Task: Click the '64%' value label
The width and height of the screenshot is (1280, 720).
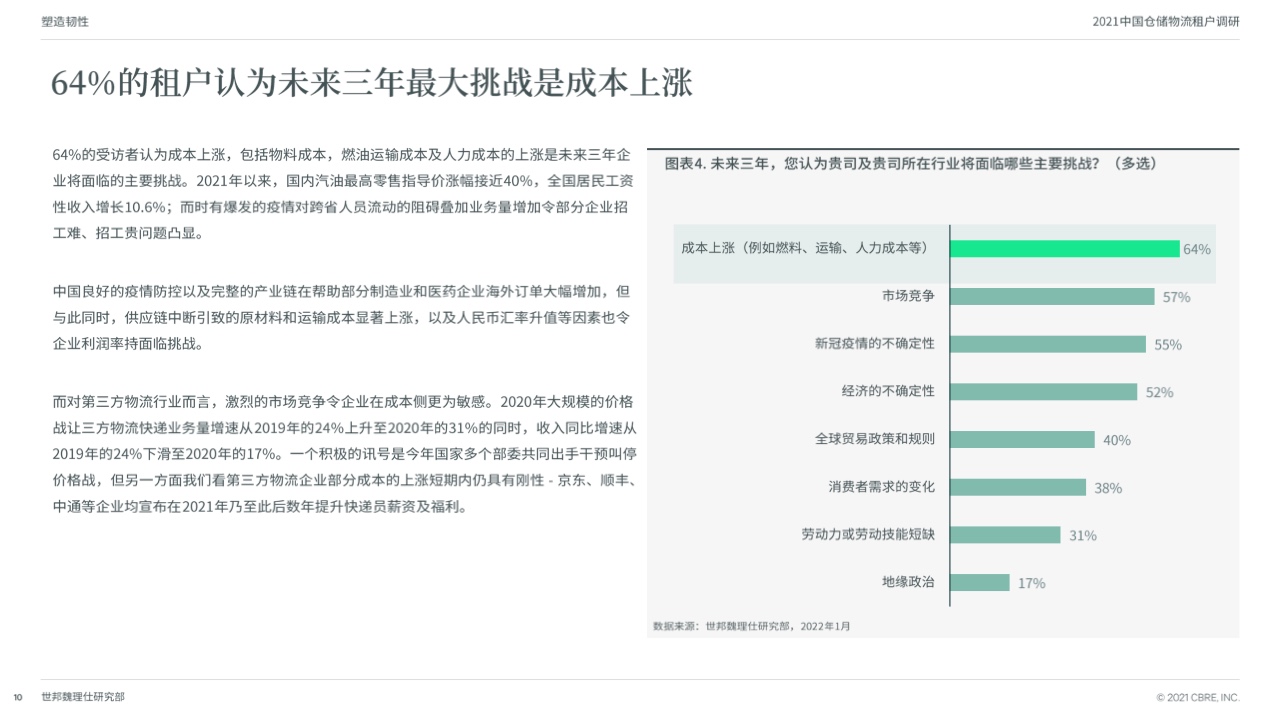Action: point(1197,249)
